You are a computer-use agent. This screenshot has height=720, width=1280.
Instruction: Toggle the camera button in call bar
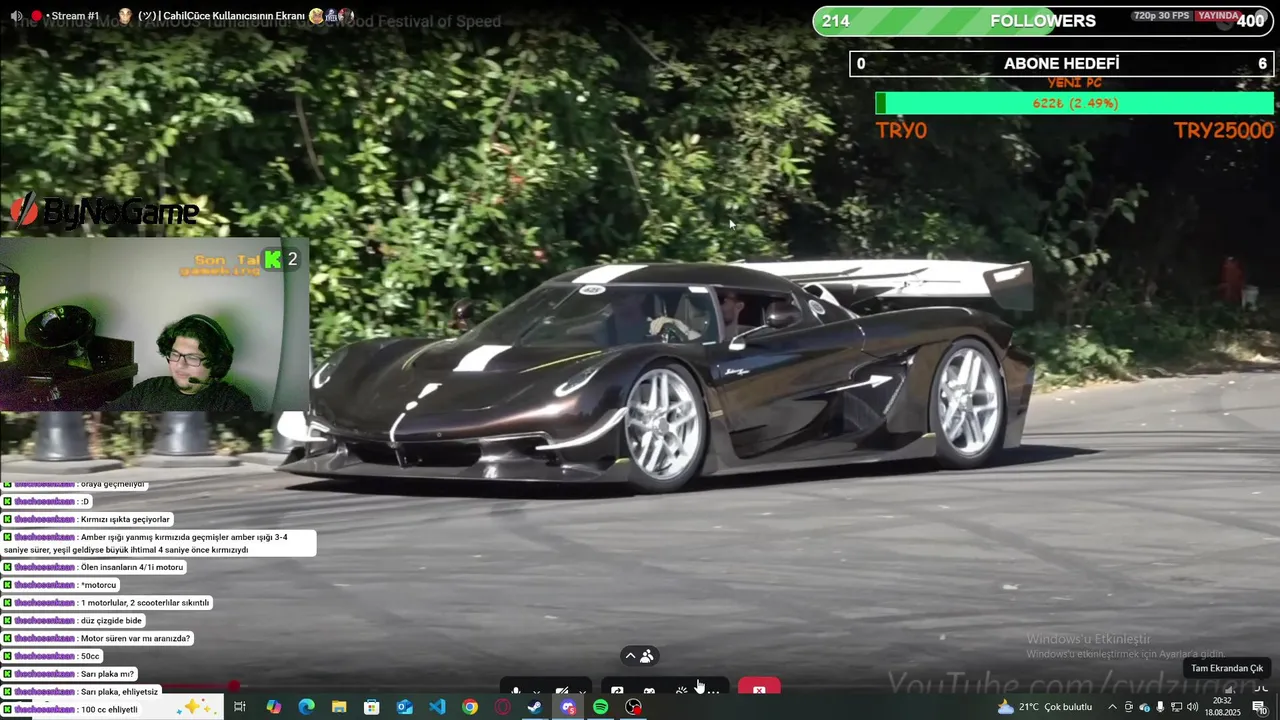click(562, 691)
